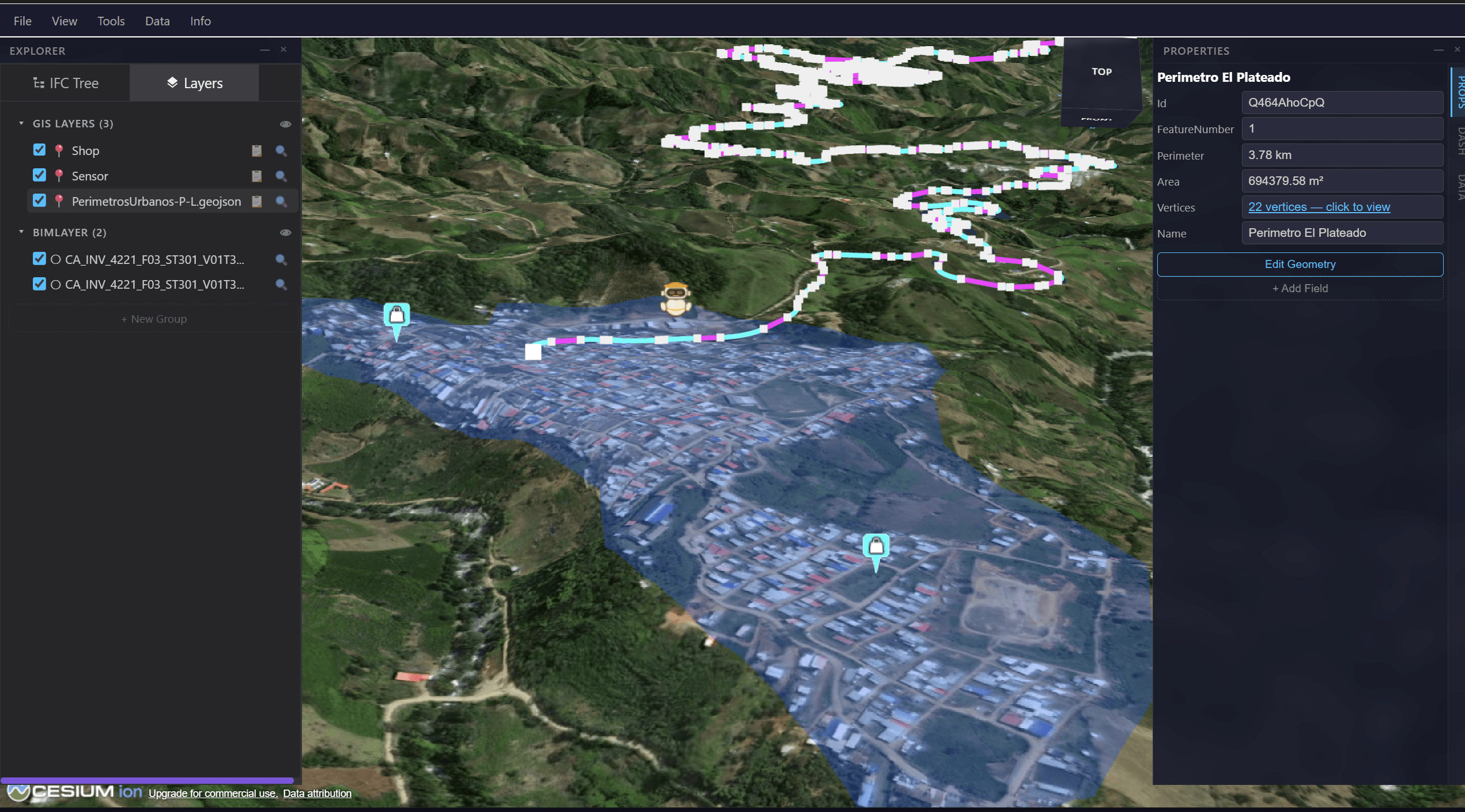The width and height of the screenshot is (1465, 812).
Task: Click the TOP face of view cube
Action: click(1101, 71)
